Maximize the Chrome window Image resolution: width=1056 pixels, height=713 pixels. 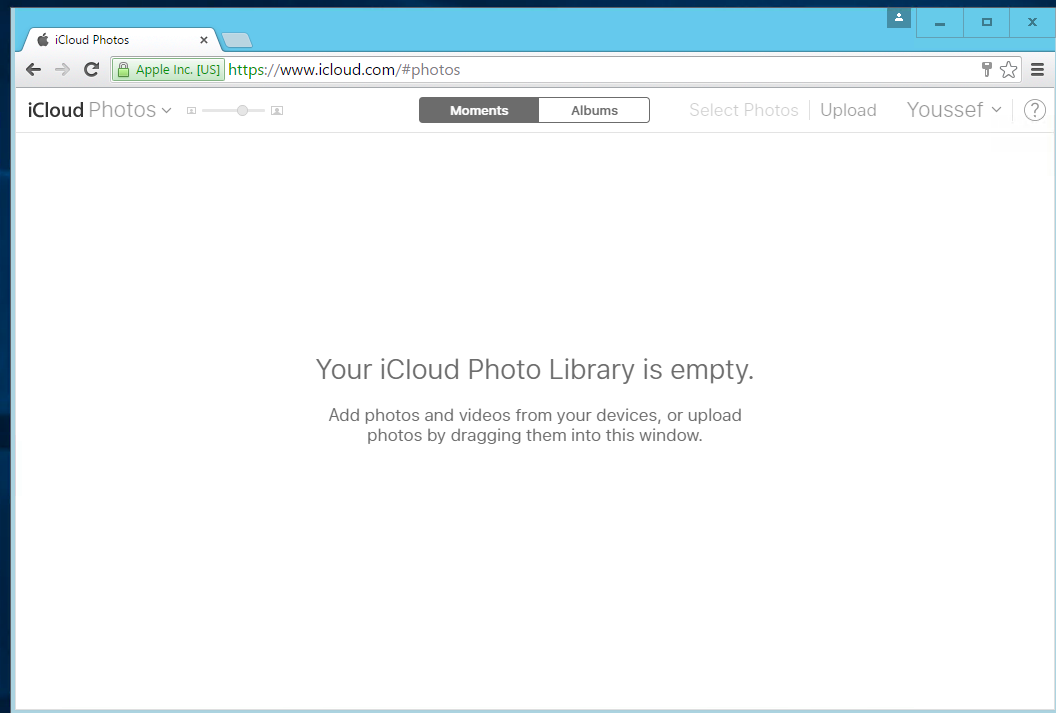click(x=987, y=23)
